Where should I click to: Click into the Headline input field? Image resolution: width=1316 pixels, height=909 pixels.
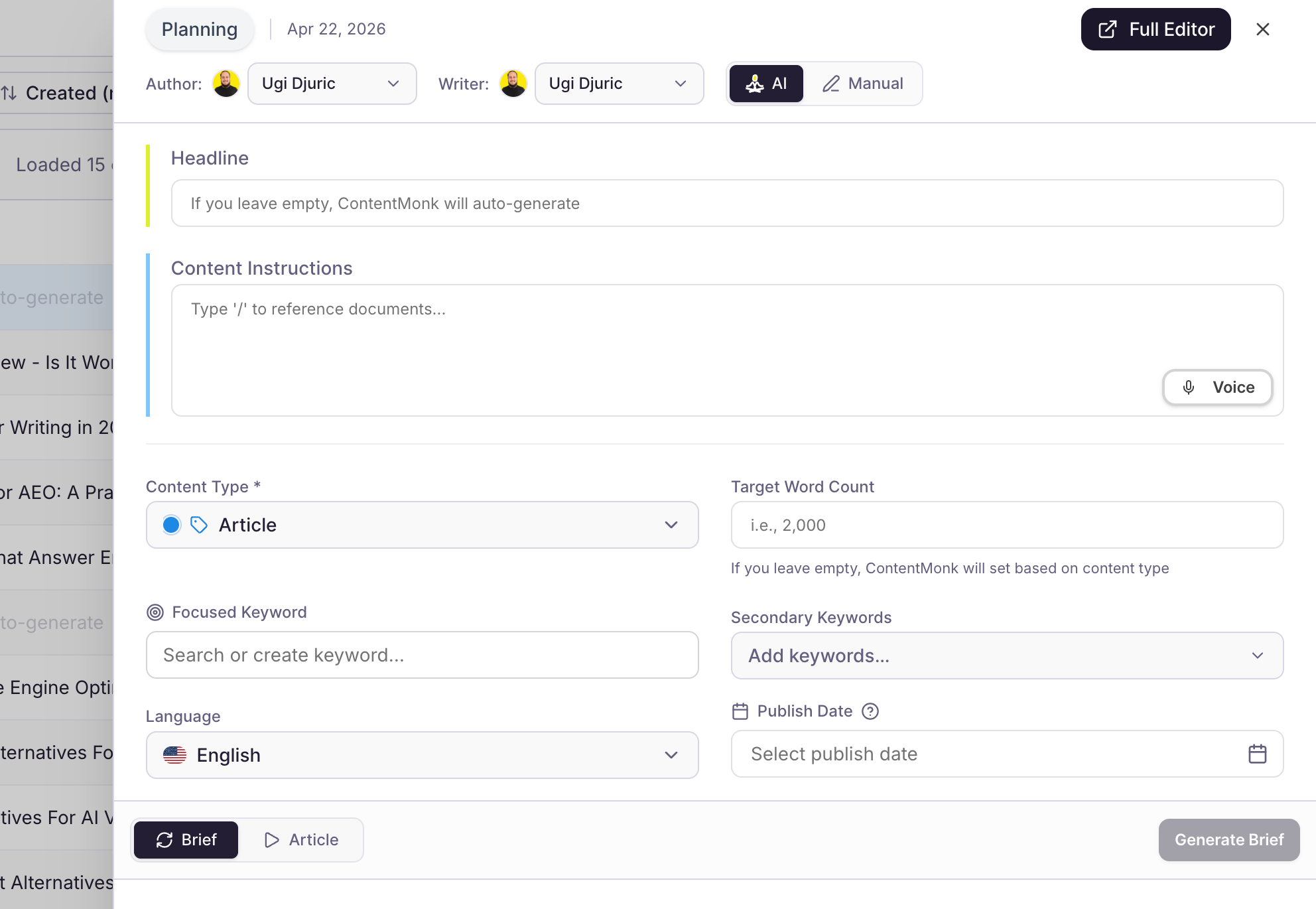tap(727, 203)
